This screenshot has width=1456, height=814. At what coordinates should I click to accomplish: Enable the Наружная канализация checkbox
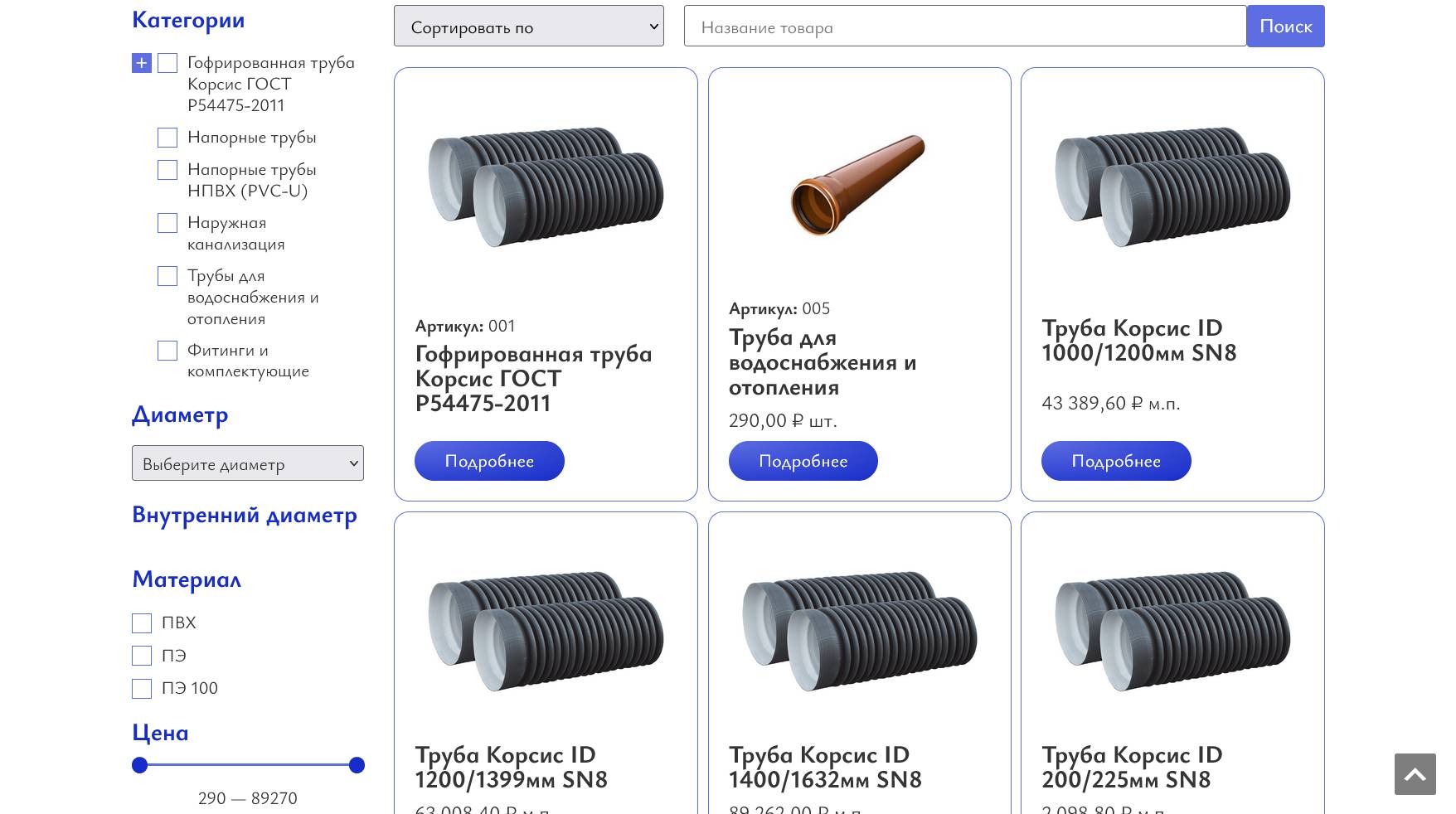[167, 223]
